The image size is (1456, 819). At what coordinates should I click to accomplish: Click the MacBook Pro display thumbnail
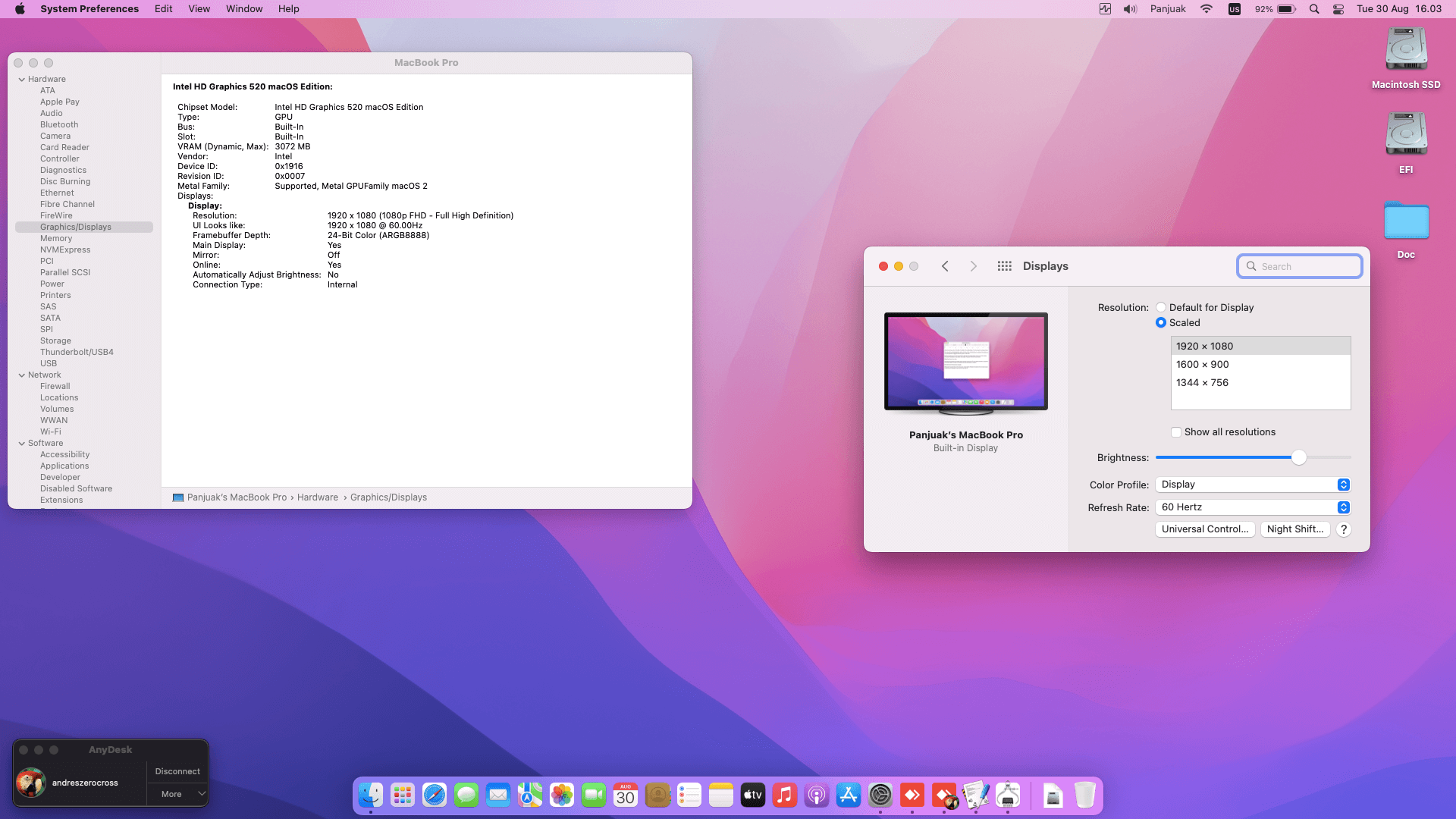(x=966, y=363)
